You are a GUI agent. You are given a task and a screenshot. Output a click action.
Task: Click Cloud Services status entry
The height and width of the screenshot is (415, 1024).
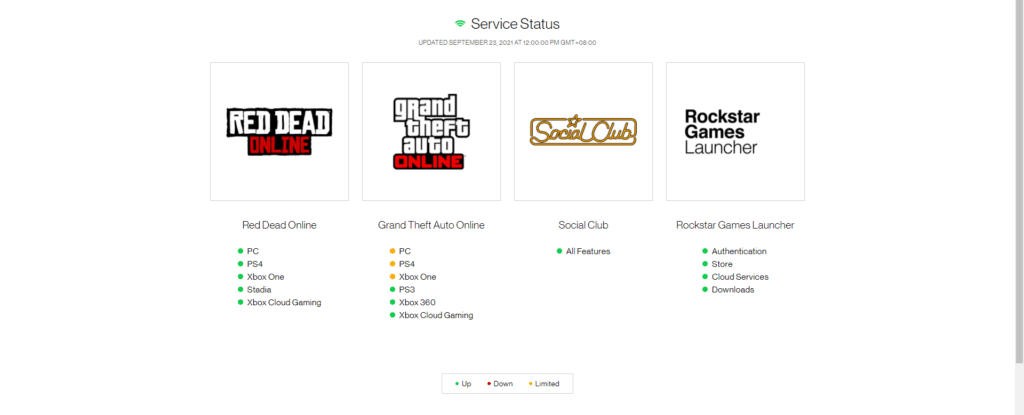pyautogui.click(x=739, y=277)
